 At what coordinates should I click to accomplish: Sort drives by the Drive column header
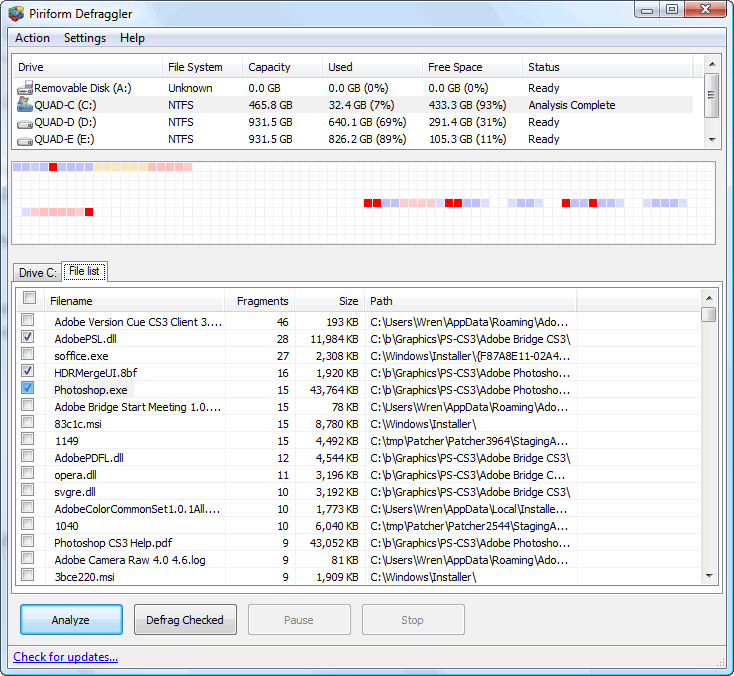pyautogui.click(x=87, y=67)
